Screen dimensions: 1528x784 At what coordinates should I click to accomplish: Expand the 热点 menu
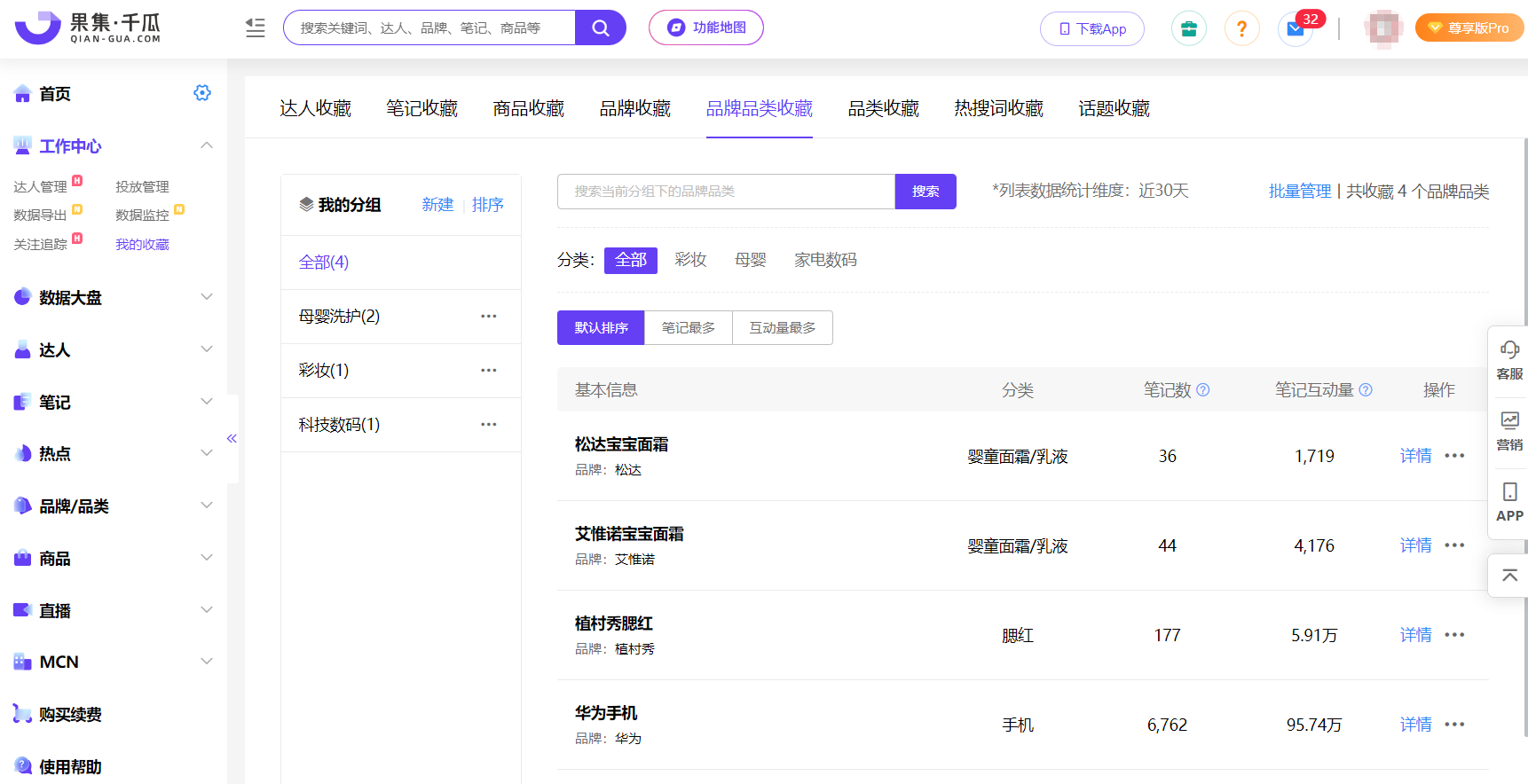click(x=207, y=453)
